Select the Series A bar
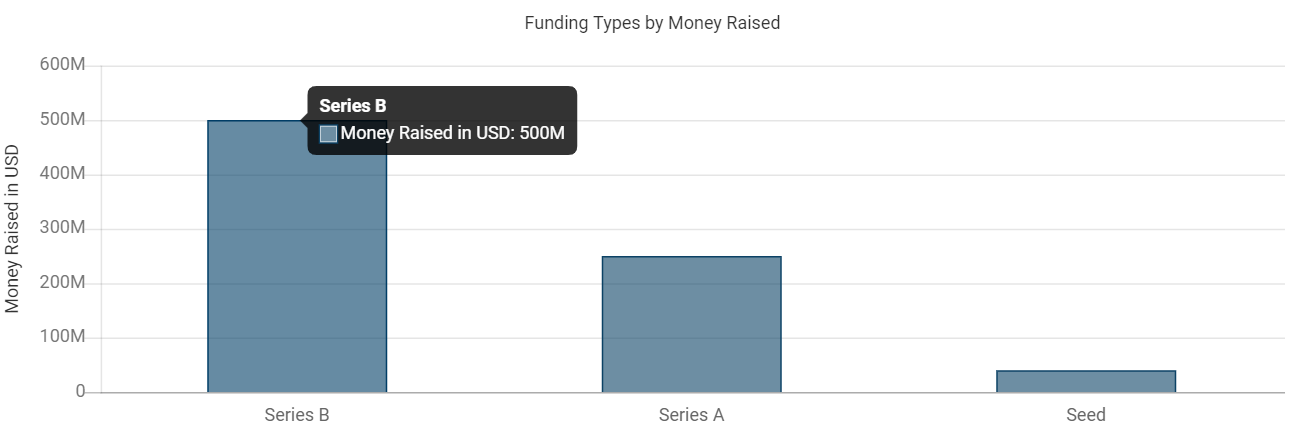The width and height of the screenshot is (1306, 442). [x=691, y=325]
